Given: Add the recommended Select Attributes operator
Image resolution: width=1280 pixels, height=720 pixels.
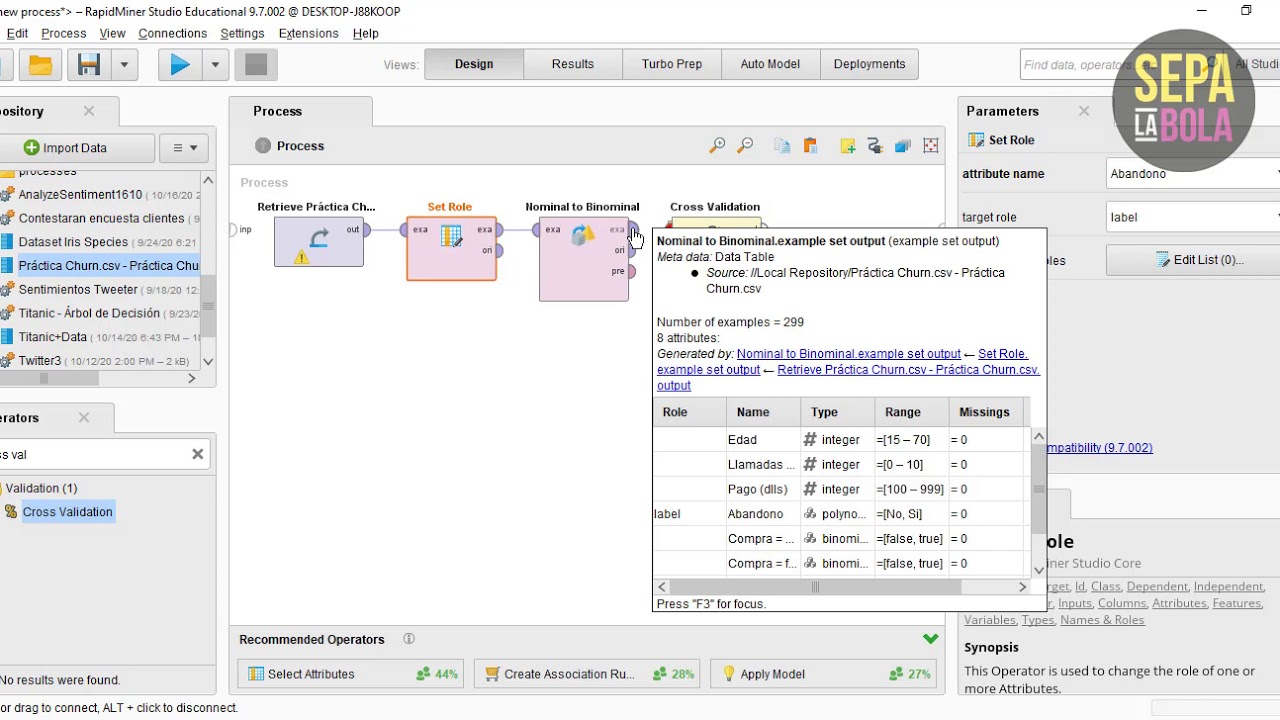Looking at the screenshot, I should click(351, 674).
